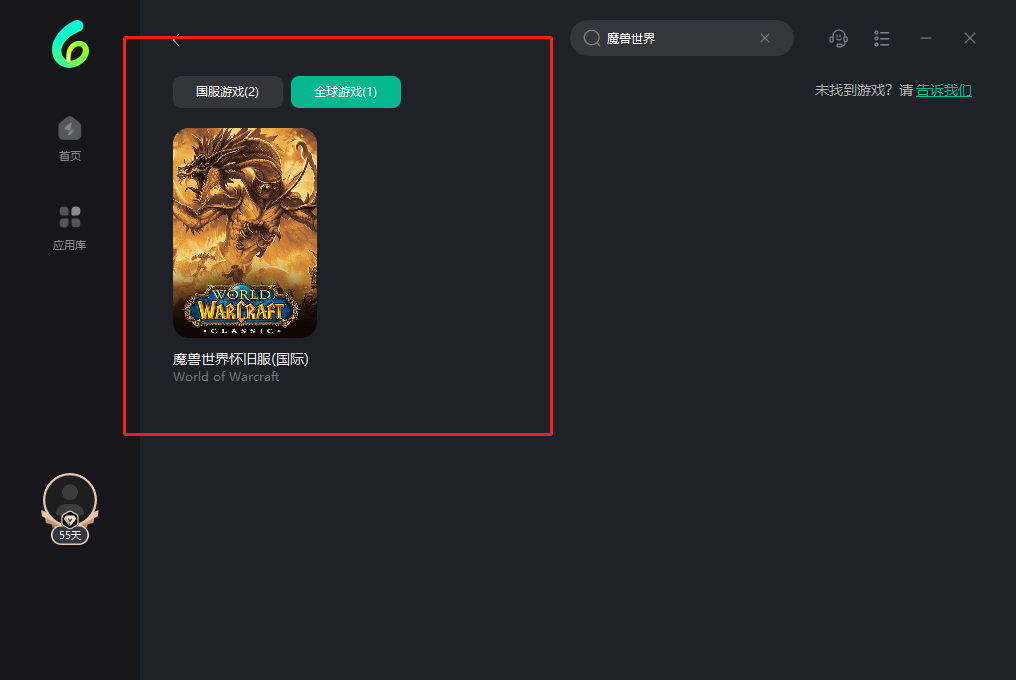Screen dimensions: 1016x680
Task: Open the 首页 home icon
Action: pos(69,128)
